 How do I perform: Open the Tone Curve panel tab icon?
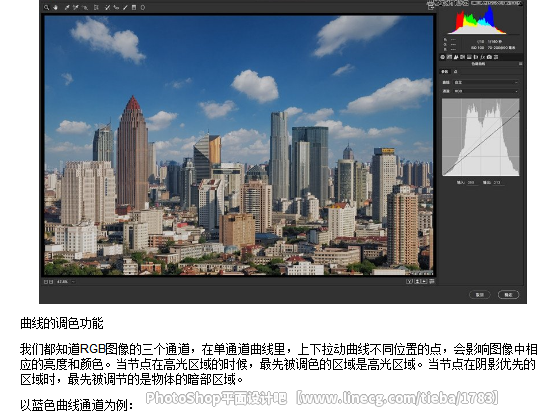[x=449, y=57]
